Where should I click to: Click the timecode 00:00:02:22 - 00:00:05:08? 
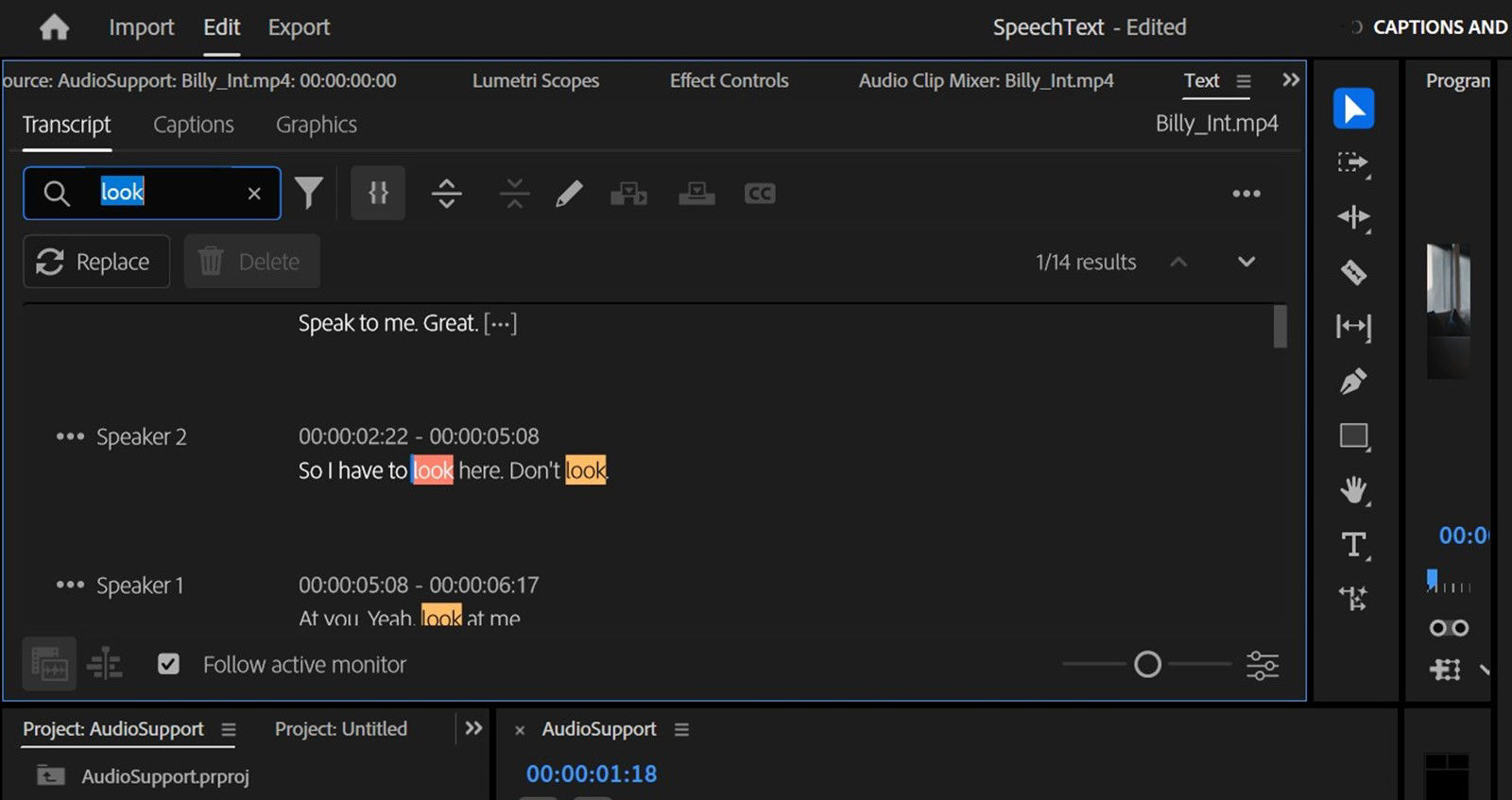[419, 436]
